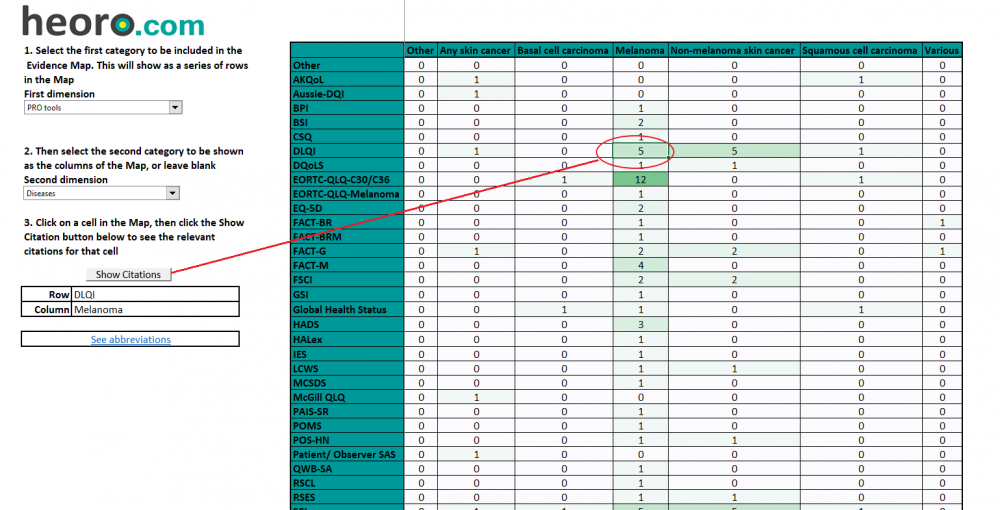Image resolution: width=1000 pixels, height=510 pixels.
Task: Click the Non-melanoma skin cancer column header
Action: 734,50
